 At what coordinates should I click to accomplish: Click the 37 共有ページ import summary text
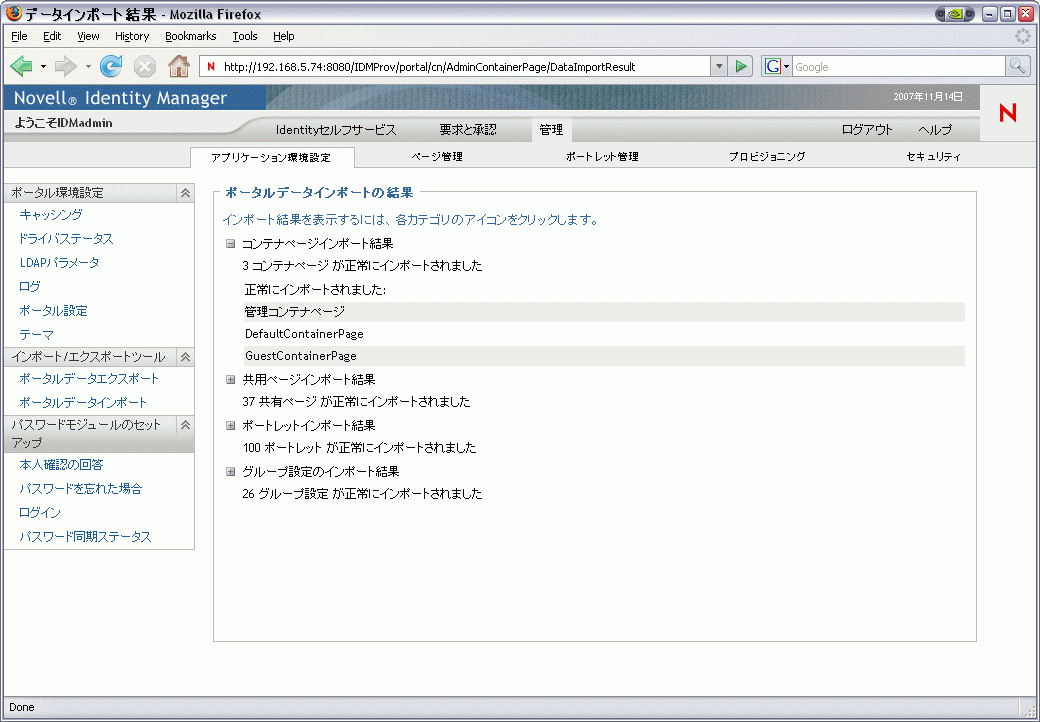pos(356,402)
